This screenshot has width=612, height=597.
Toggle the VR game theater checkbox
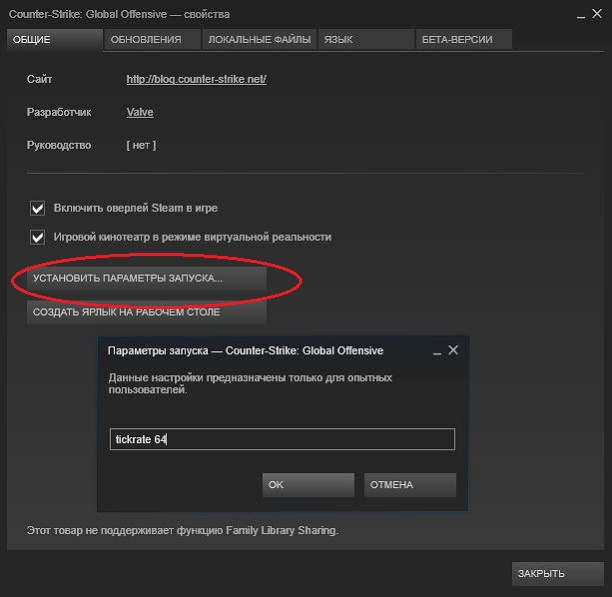tap(37, 237)
